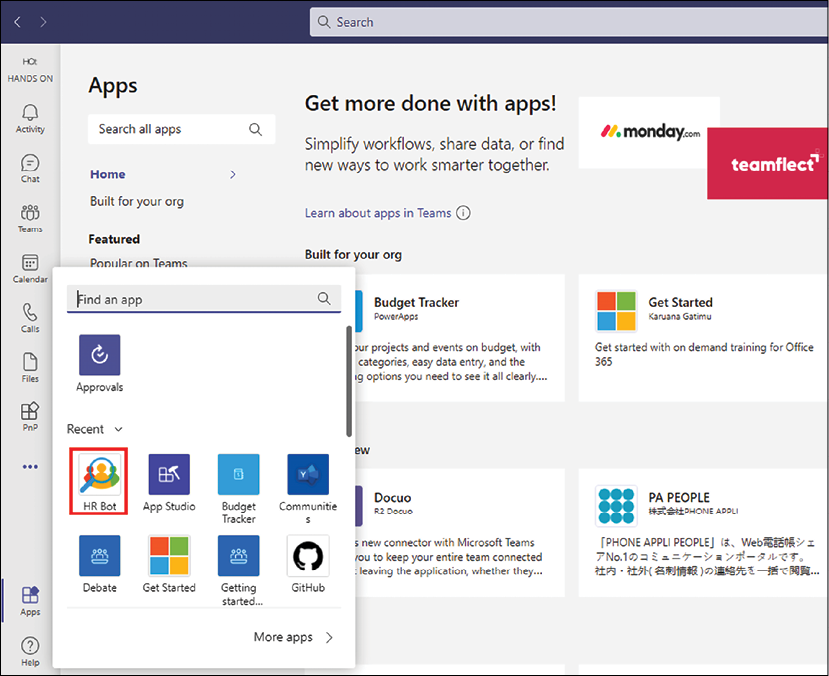Open Budget Tracker in the Recent list

[x=238, y=489]
